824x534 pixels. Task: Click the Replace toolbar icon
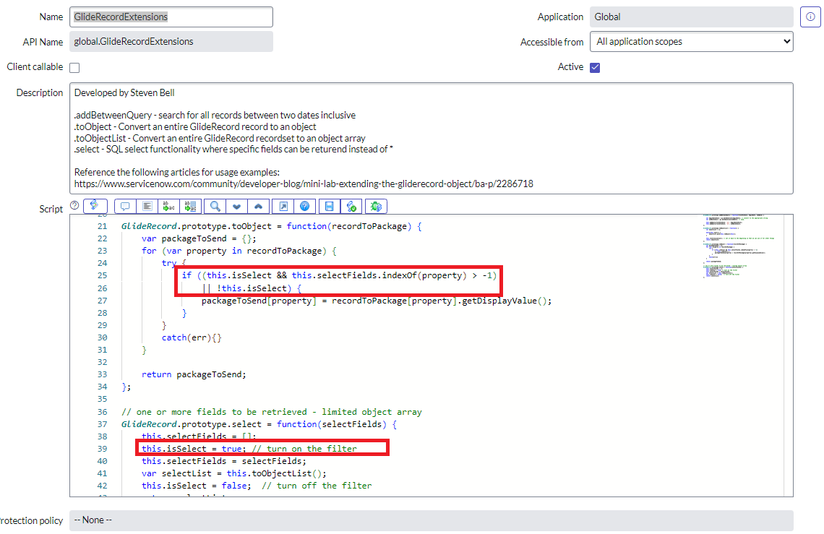[169, 207]
